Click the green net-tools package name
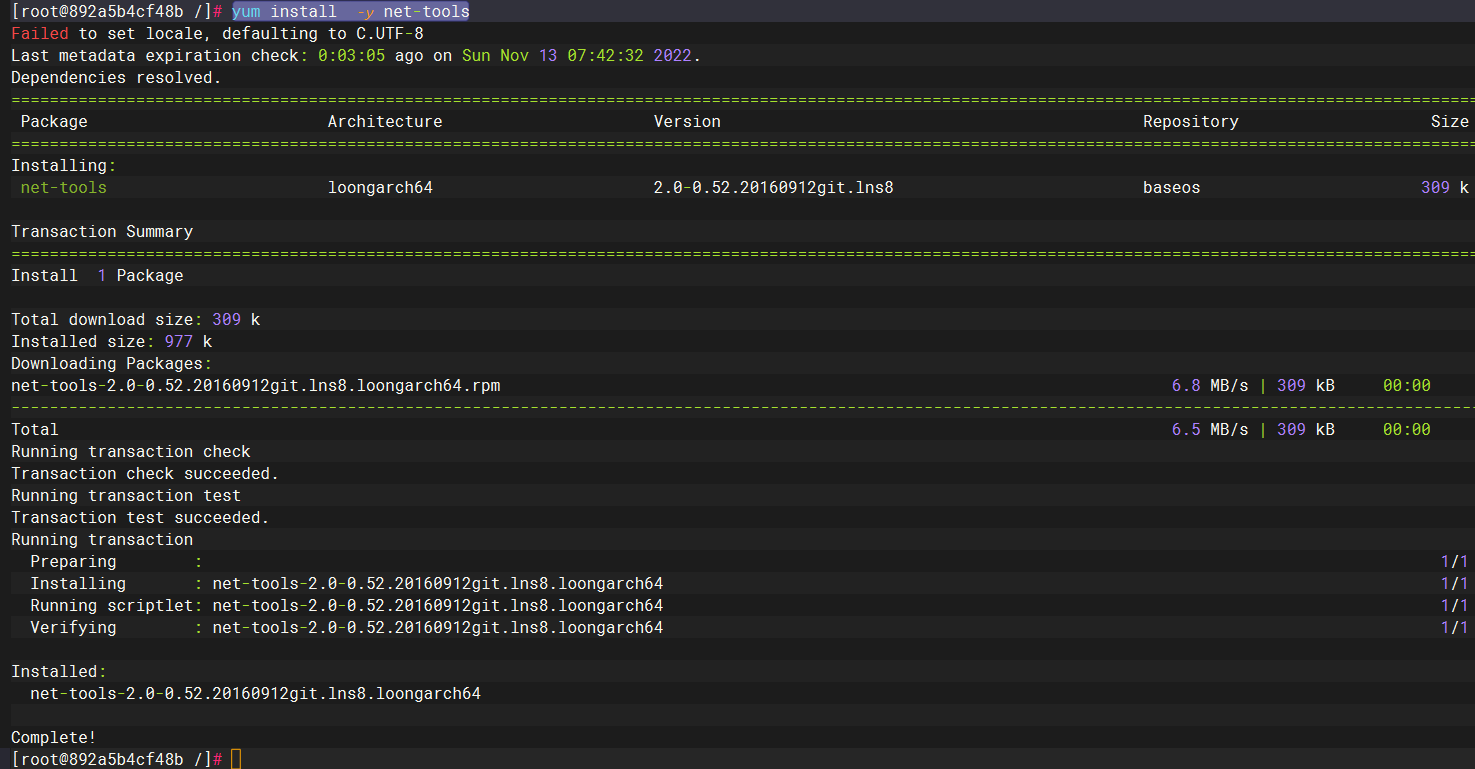1475x769 pixels. click(63, 187)
